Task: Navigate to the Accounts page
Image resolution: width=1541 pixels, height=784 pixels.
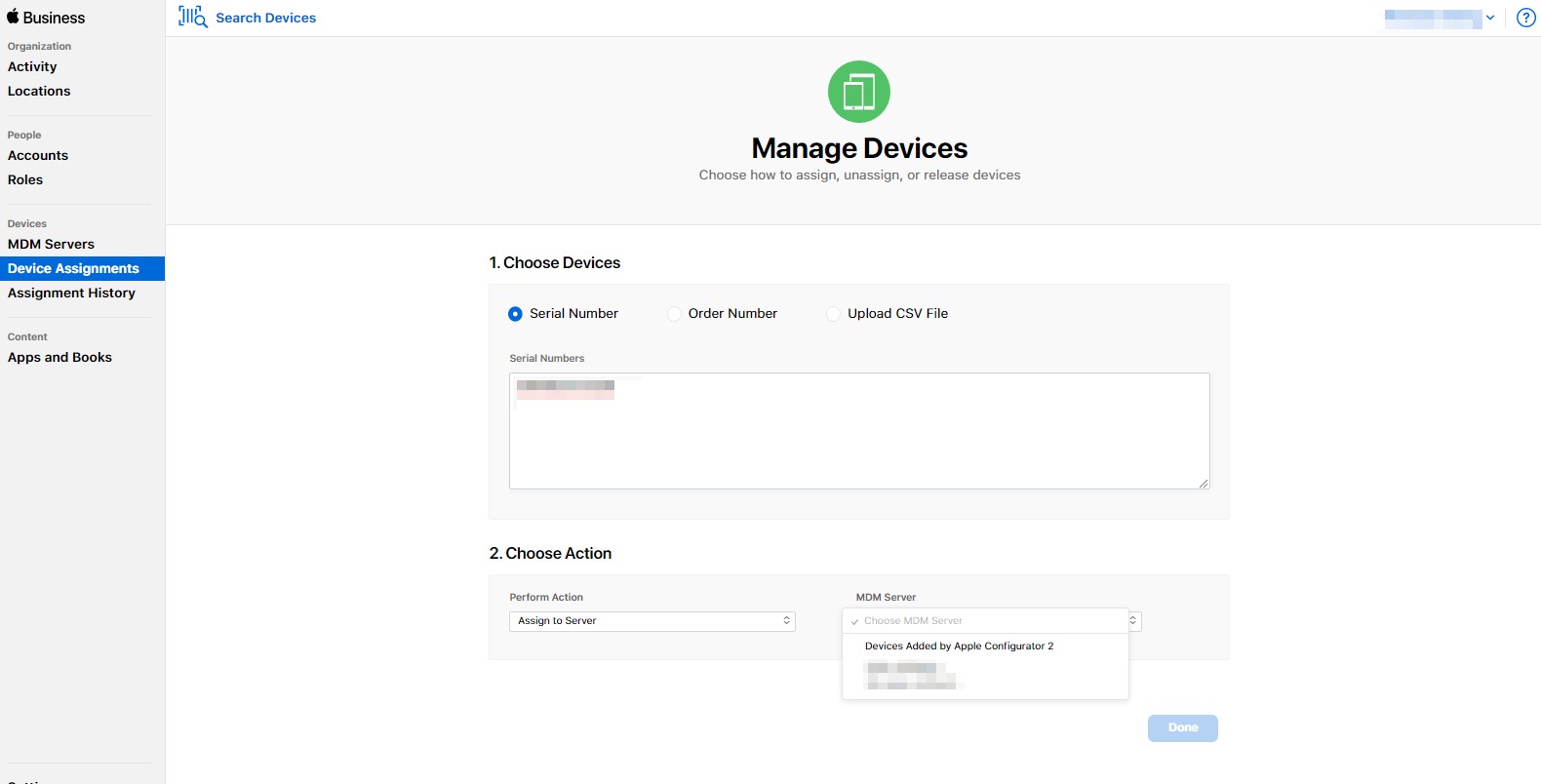Action: (38, 155)
